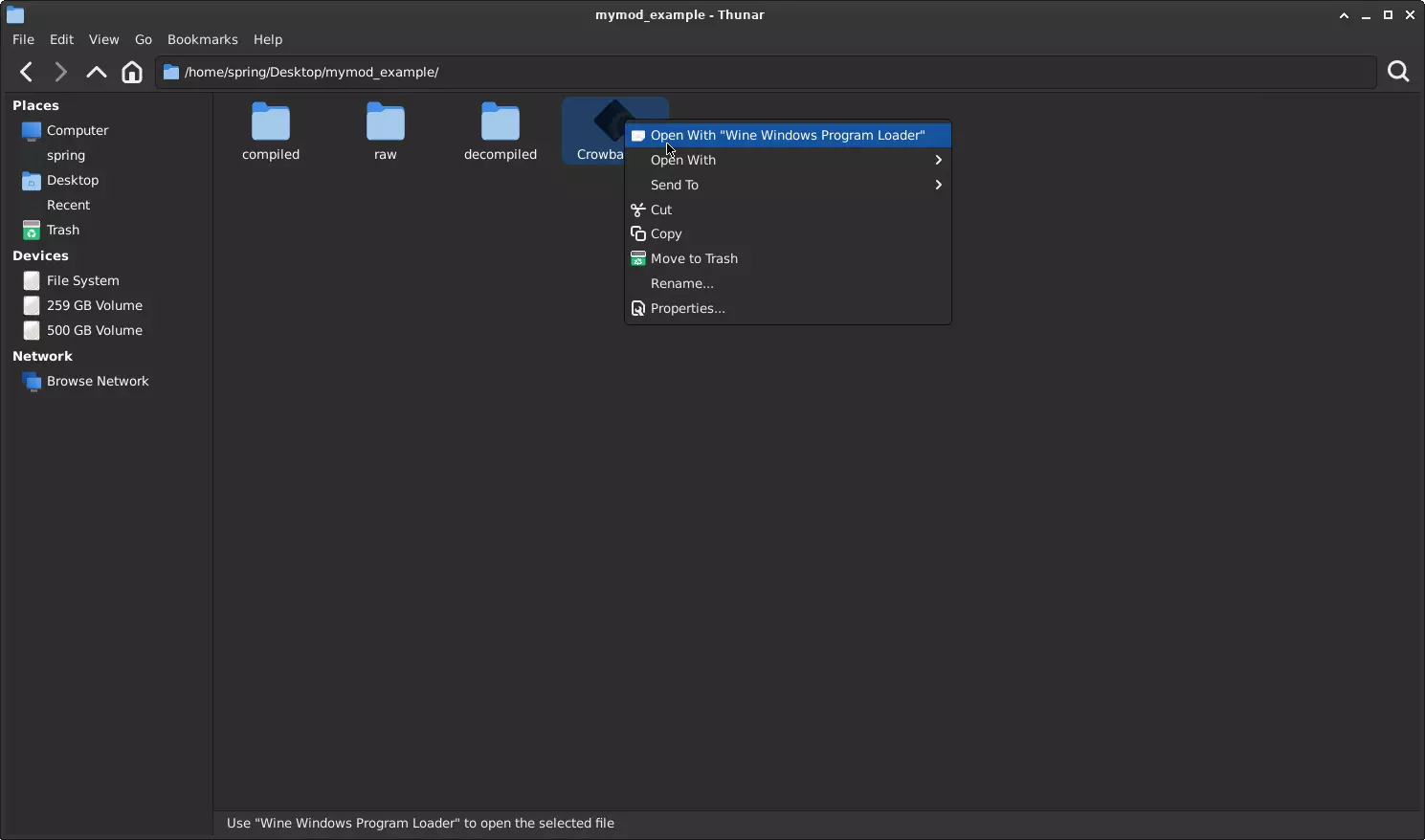Image resolution: width=1425 pixels, height=840 pixels.
Task: Click the File System drive icon
Action: pos(32,280)
